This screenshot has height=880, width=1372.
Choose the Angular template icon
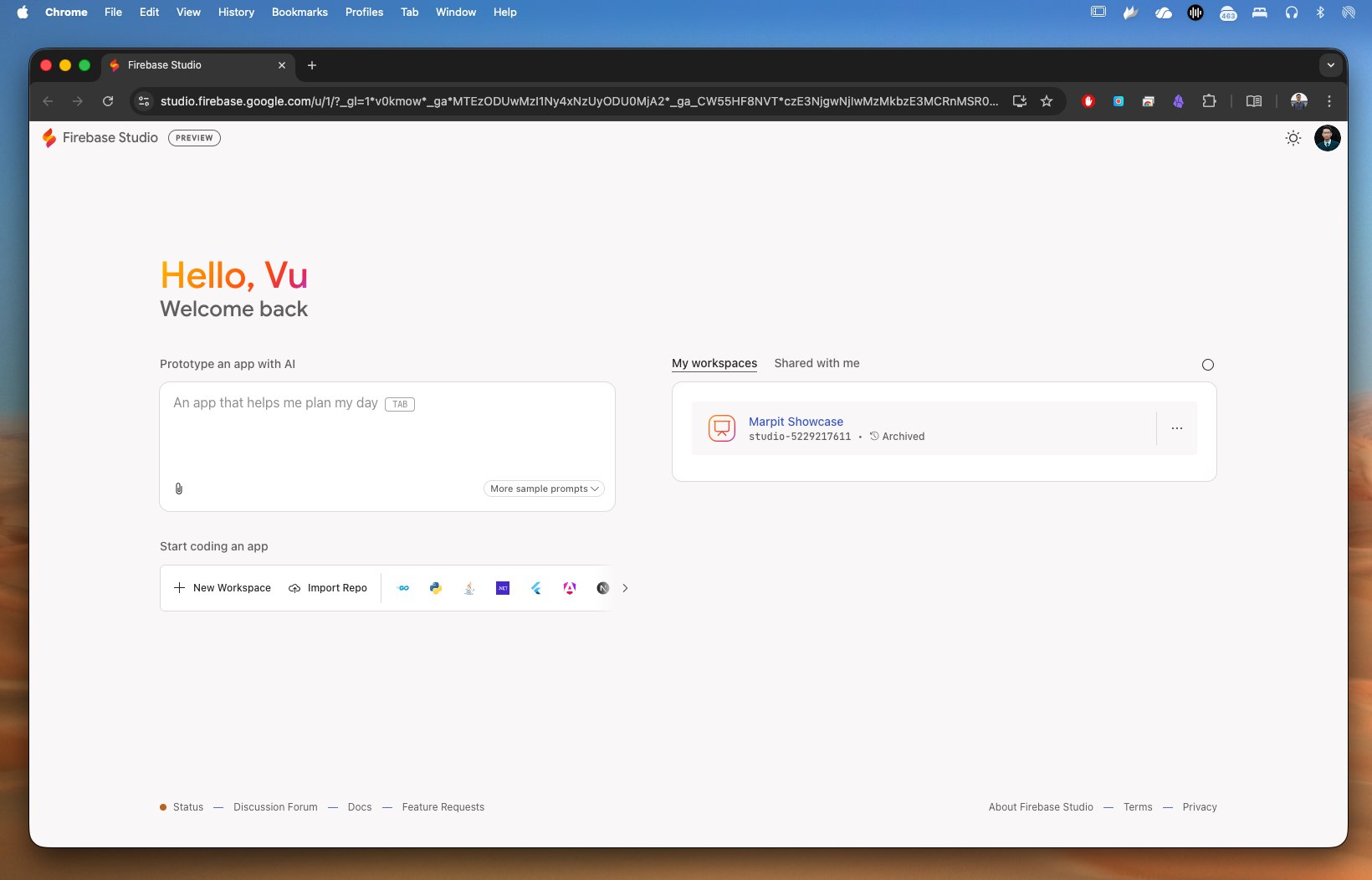click(570, 588)
